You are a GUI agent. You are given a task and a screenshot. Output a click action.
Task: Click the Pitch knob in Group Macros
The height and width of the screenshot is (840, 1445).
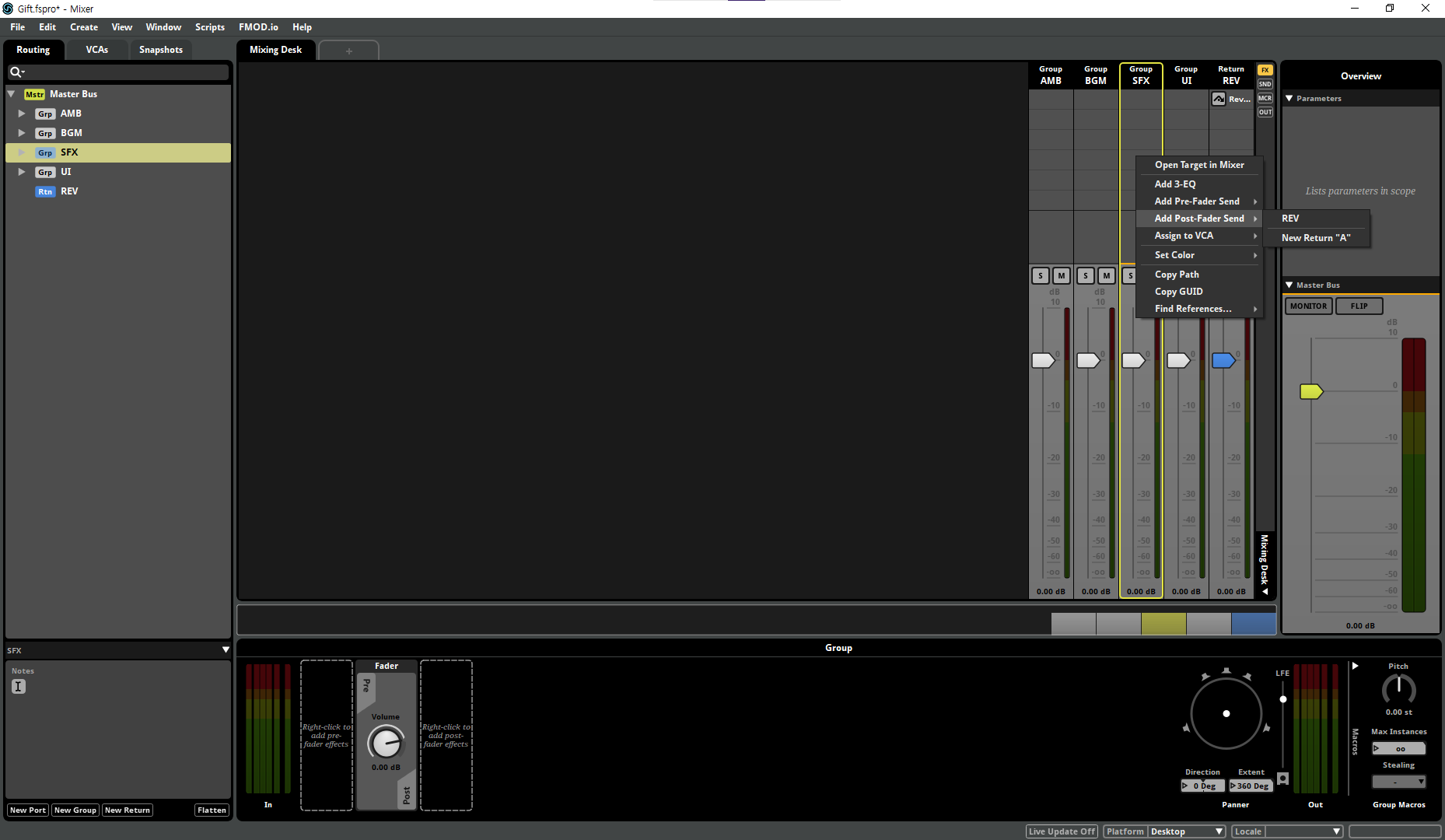coord(1398,690)
